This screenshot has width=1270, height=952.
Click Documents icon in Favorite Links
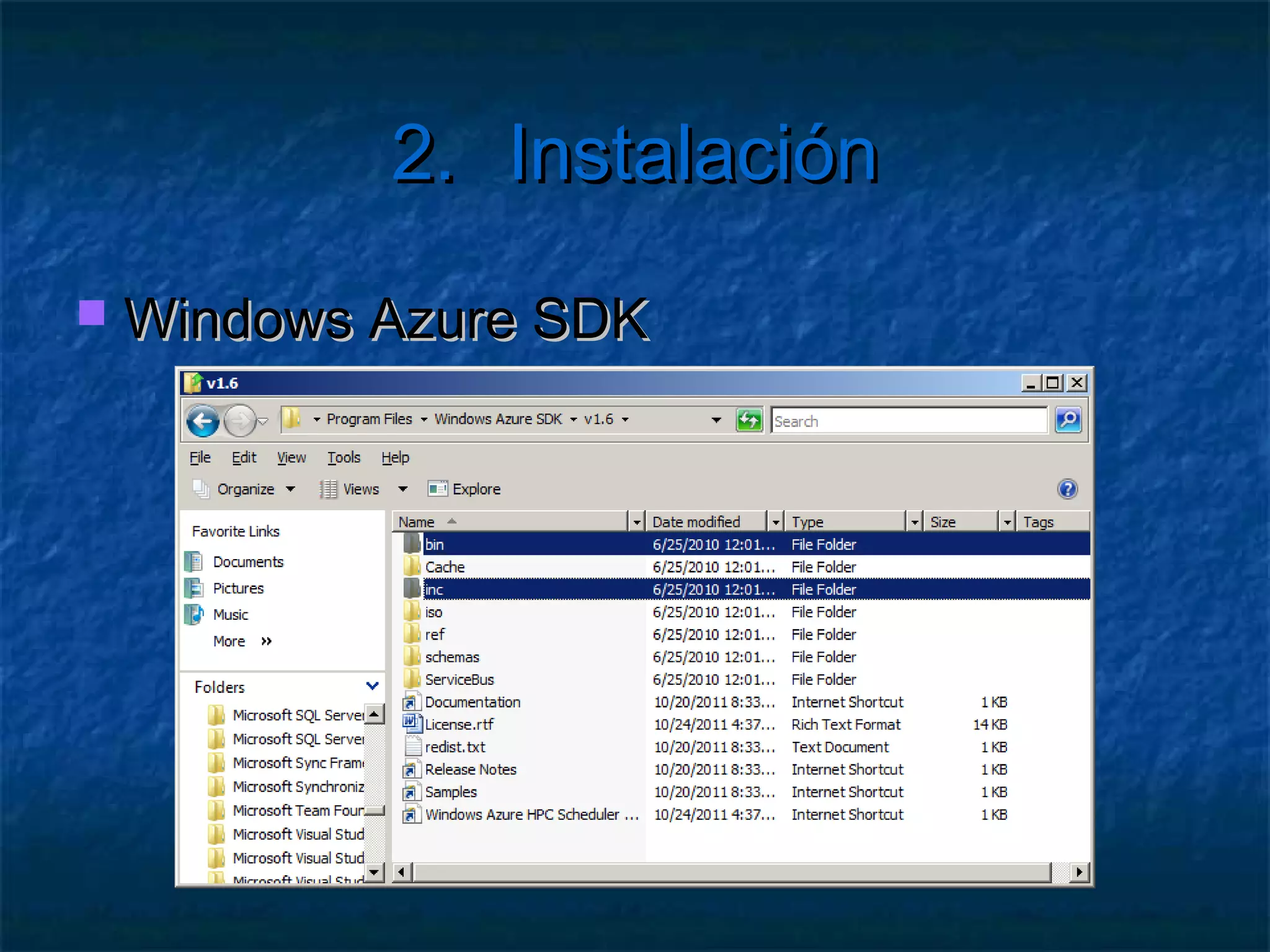point(194,562)
